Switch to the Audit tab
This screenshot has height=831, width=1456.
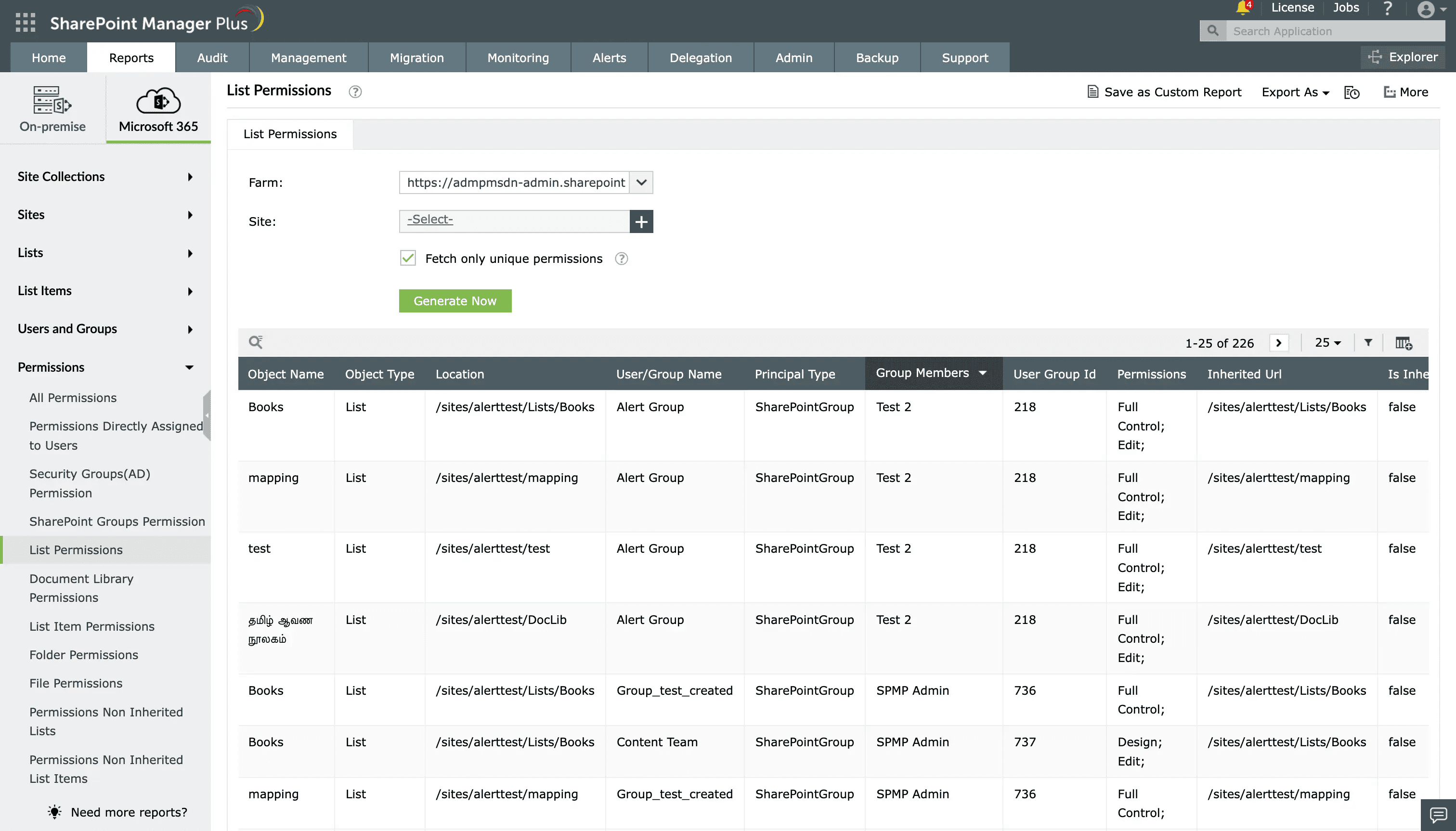212,57
